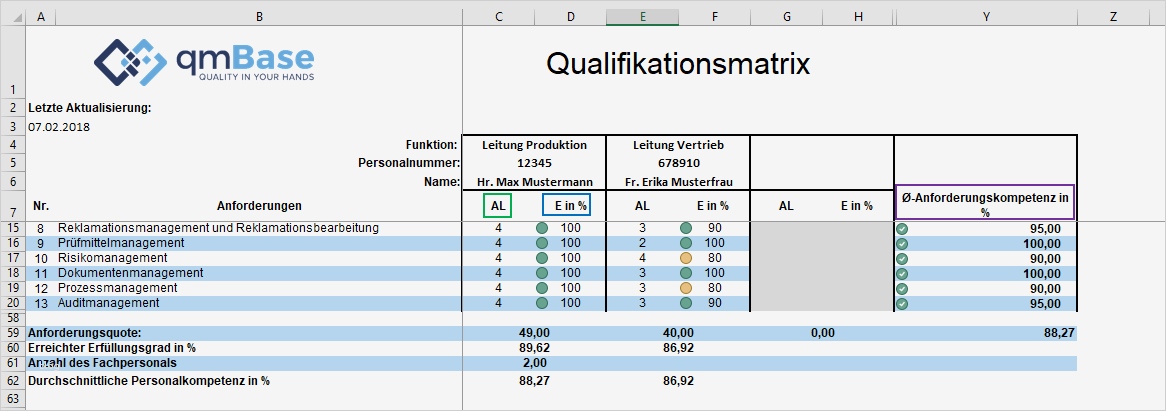1166x411 pixels.
Task: Click the Select All corner of the sheet
Action: click(11, 17)
